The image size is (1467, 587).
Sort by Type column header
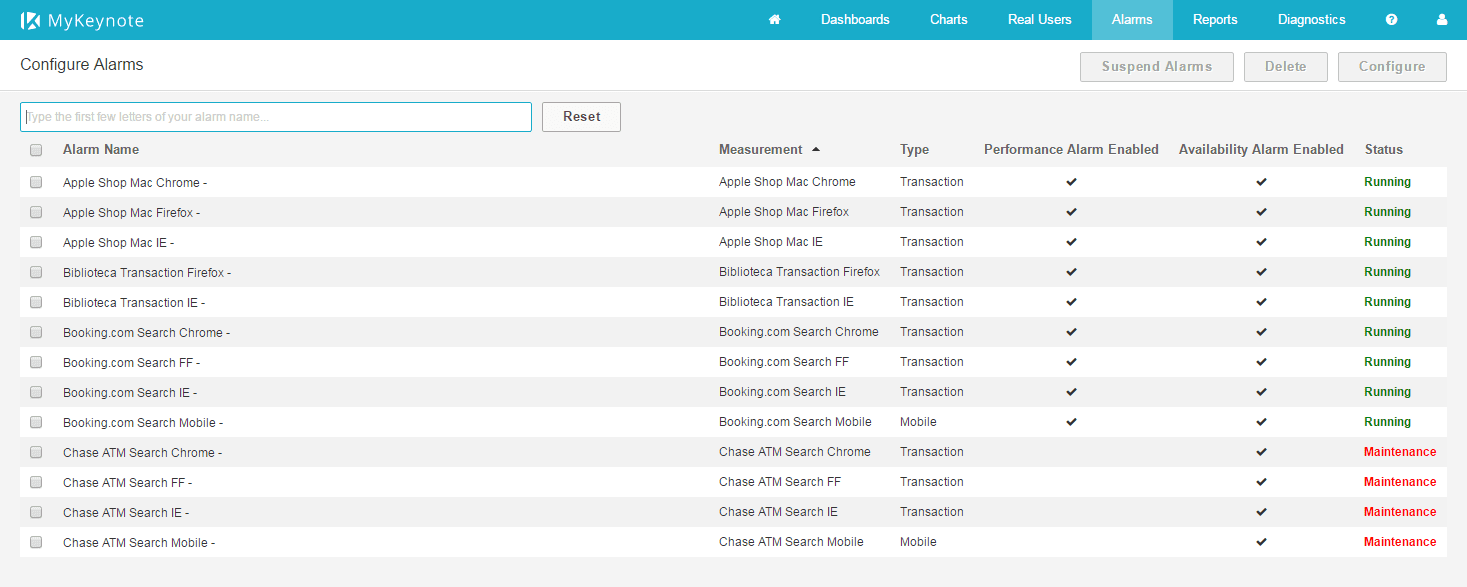914,150
